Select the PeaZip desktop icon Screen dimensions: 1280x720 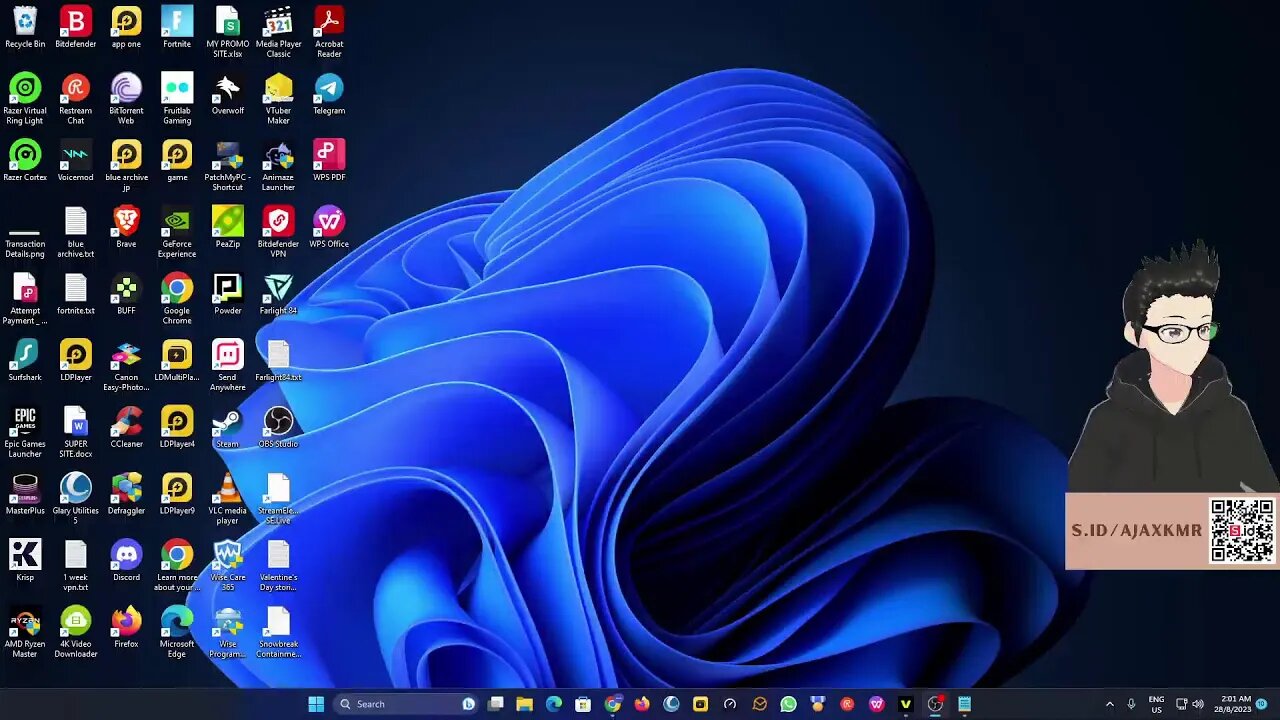(x=228, y=227)
